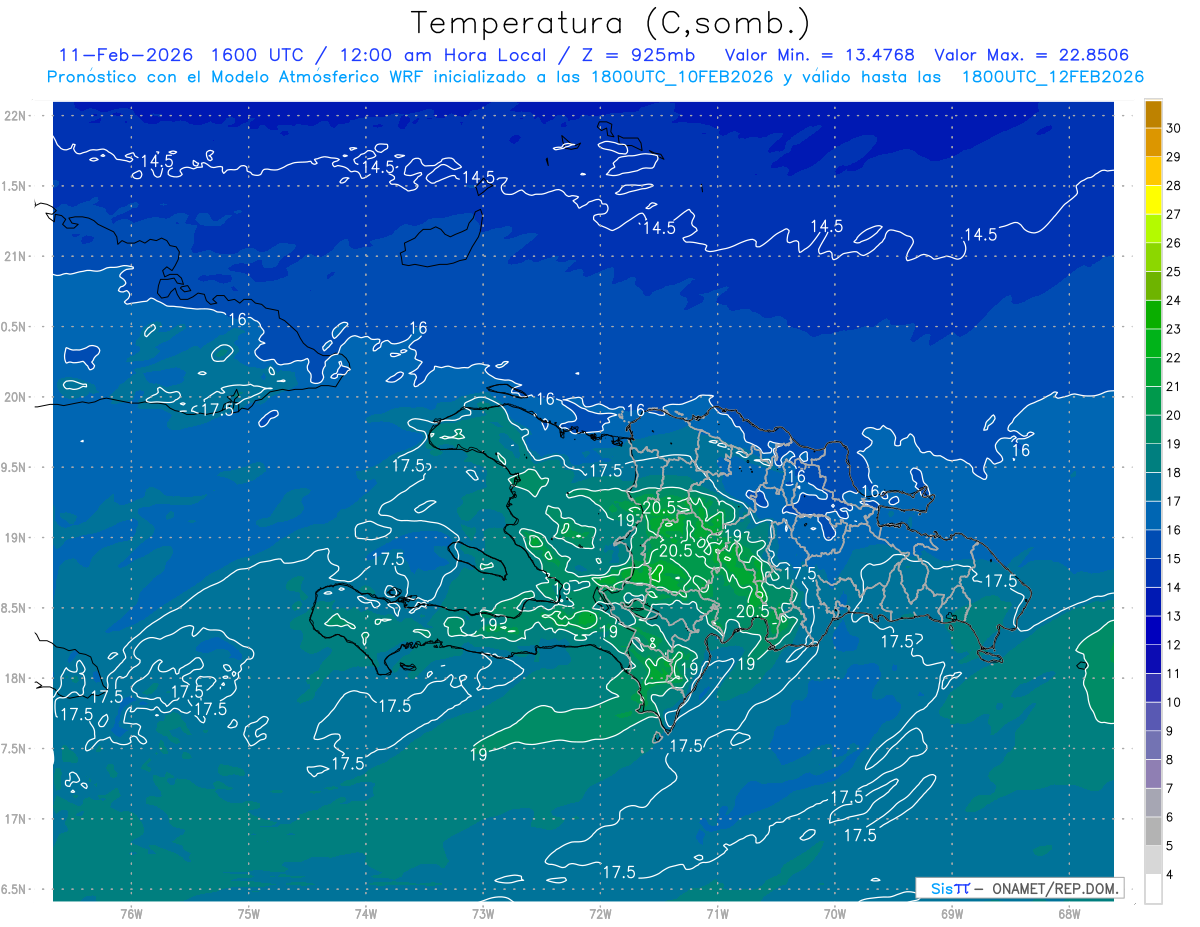Click the "68W" longitude axis label
1200x927 pixels.
pos(1069,914)
